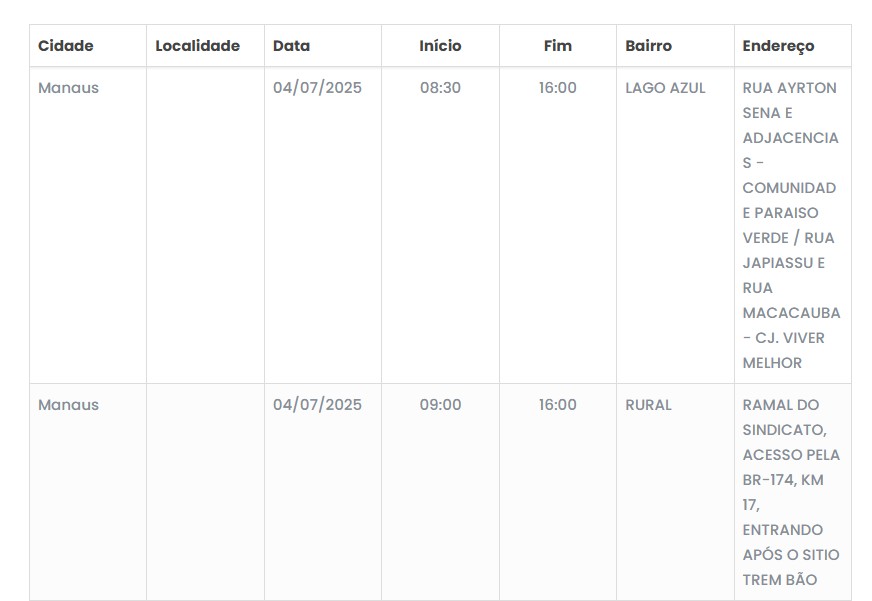Click the Bairro column header
The image size is (872, 601).
[x=649, y=46]
